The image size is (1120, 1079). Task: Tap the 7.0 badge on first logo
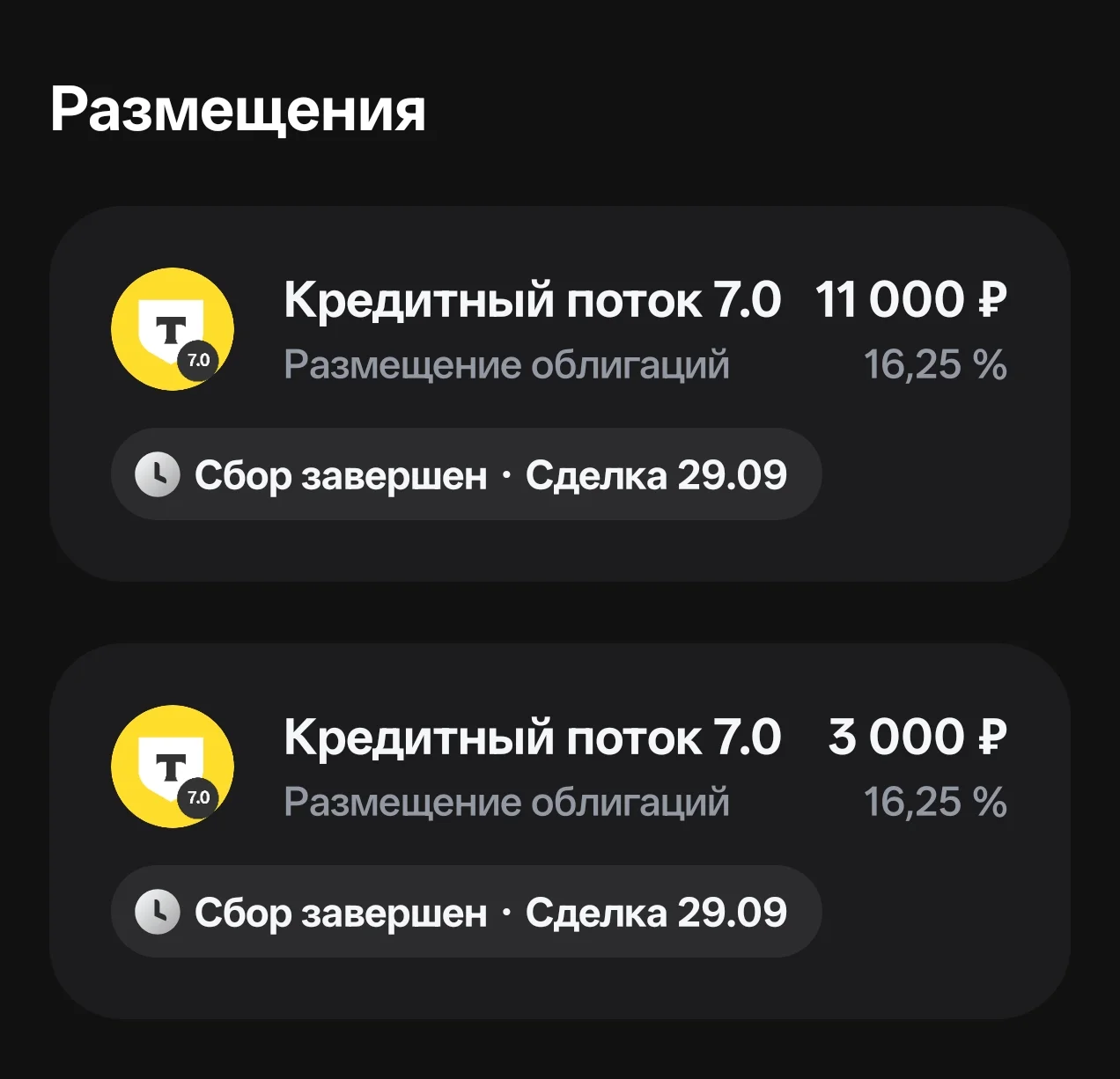(x=199, y=360)
